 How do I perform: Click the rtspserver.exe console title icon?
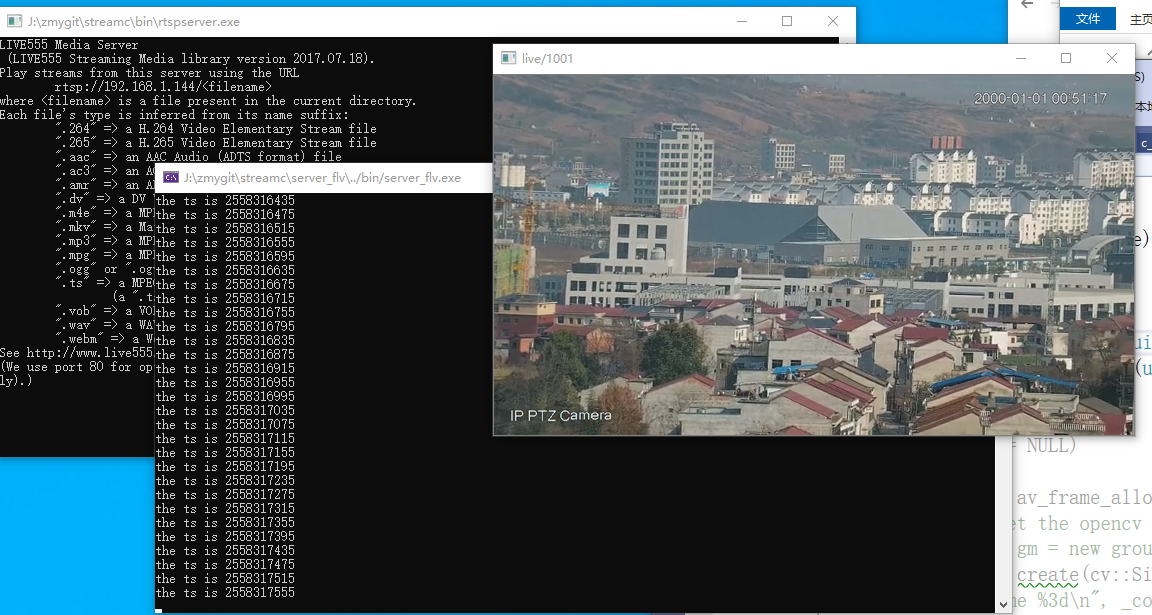point(14,21)
